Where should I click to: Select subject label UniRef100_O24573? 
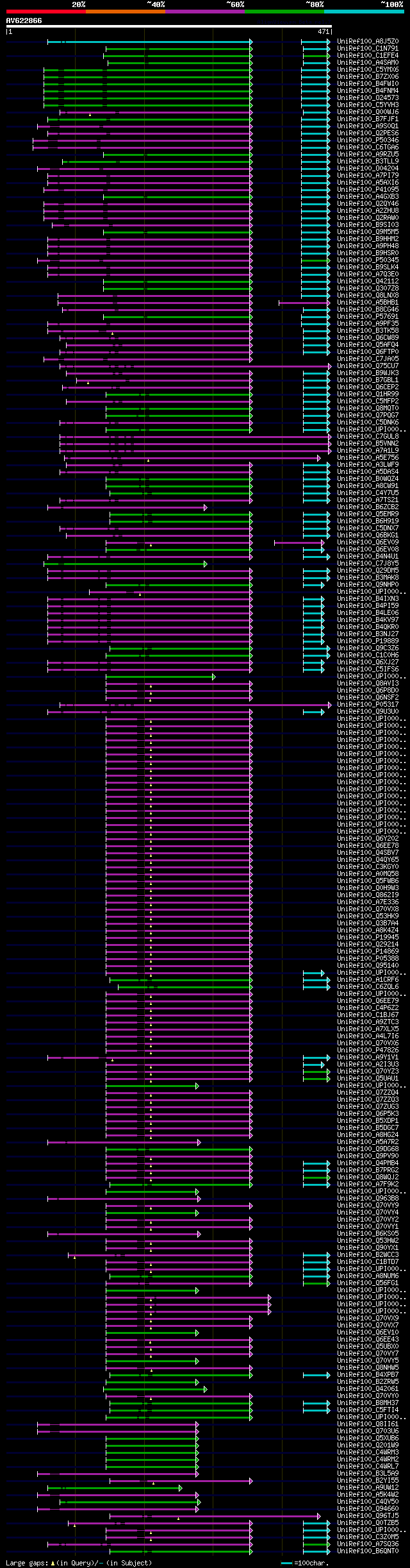click(x=368, y=98)
